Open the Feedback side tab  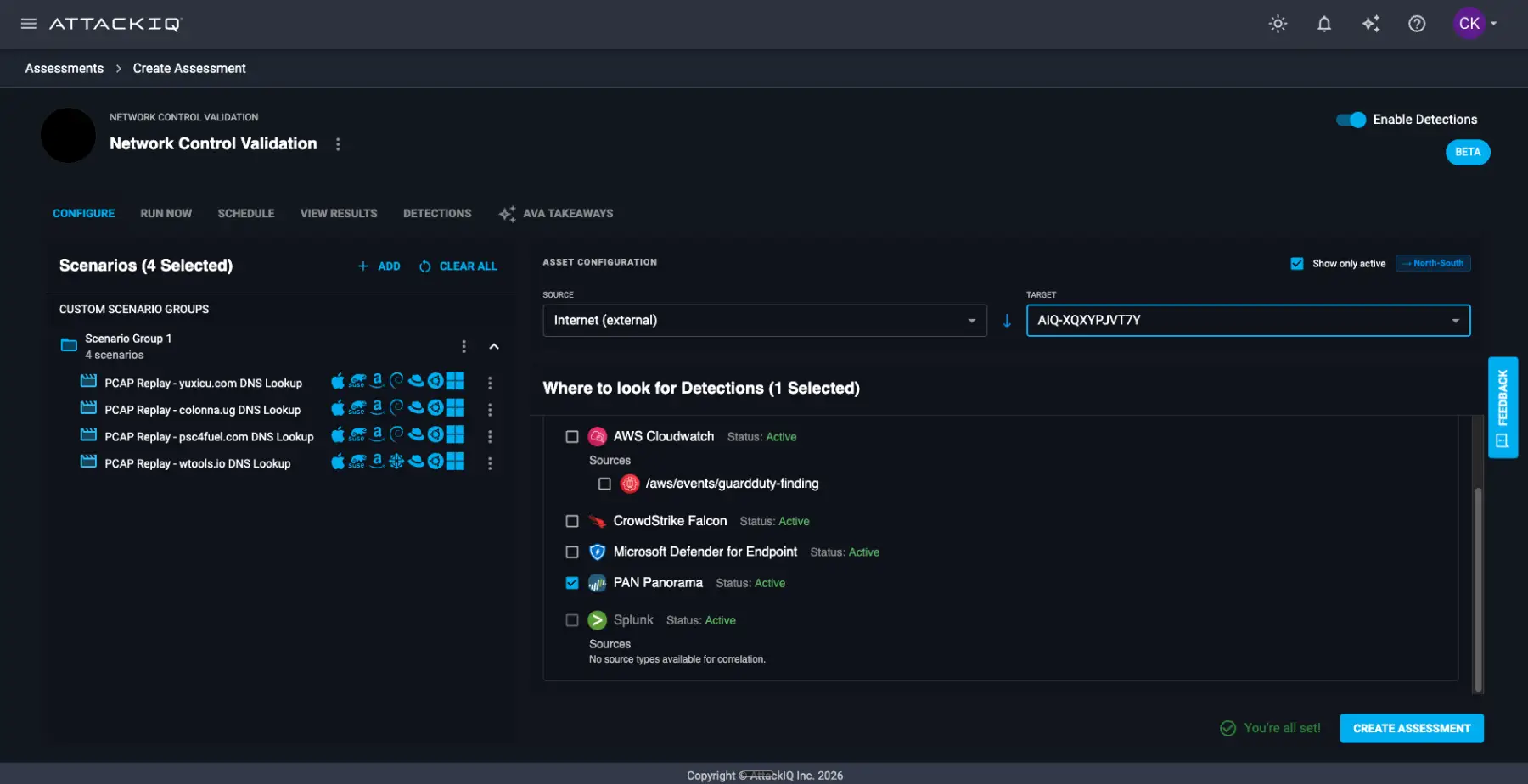[x=1503, y=407]
